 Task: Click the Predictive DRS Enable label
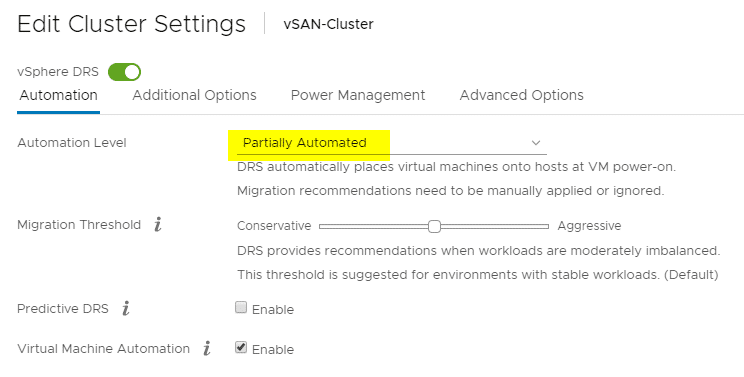273,310
